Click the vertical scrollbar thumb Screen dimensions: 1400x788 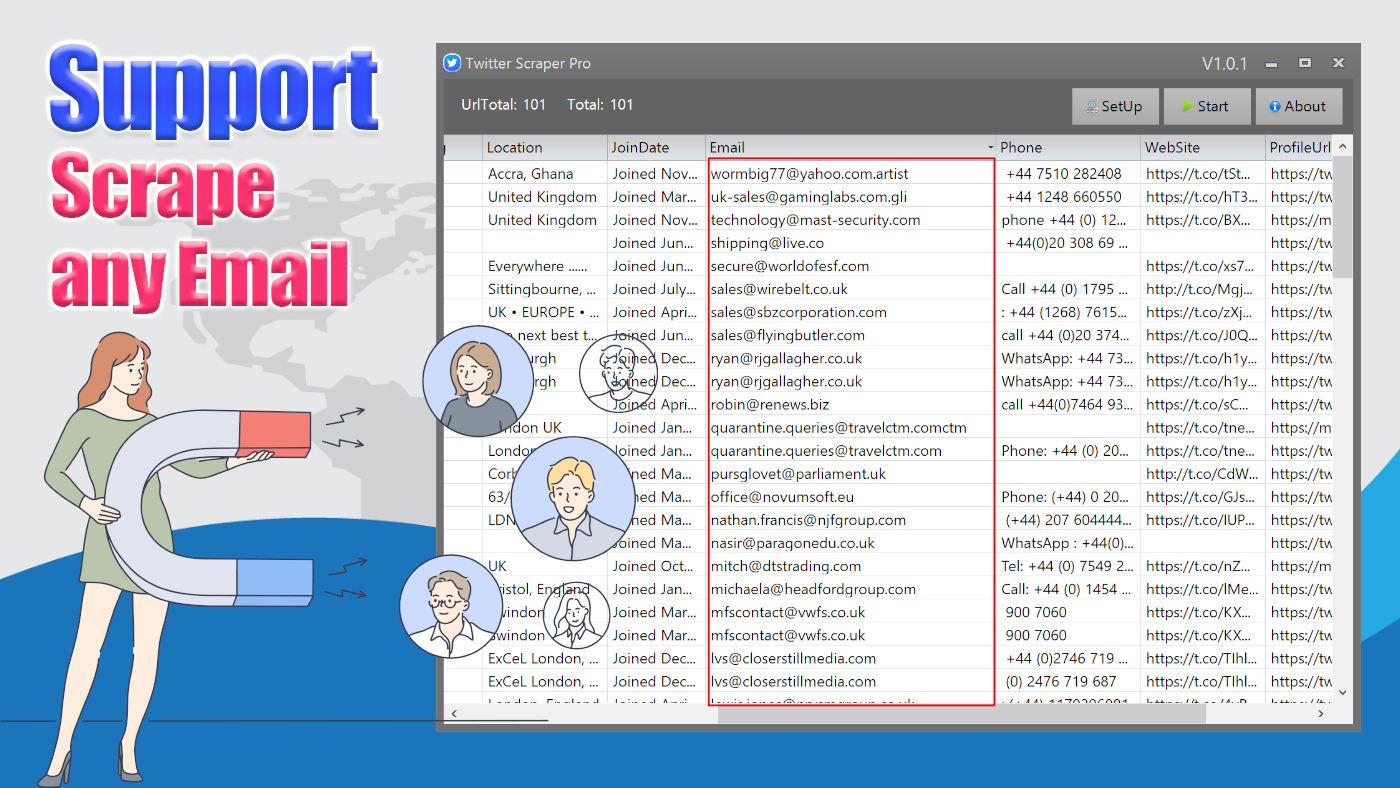pyautogui.click(x=1342, y=218)
